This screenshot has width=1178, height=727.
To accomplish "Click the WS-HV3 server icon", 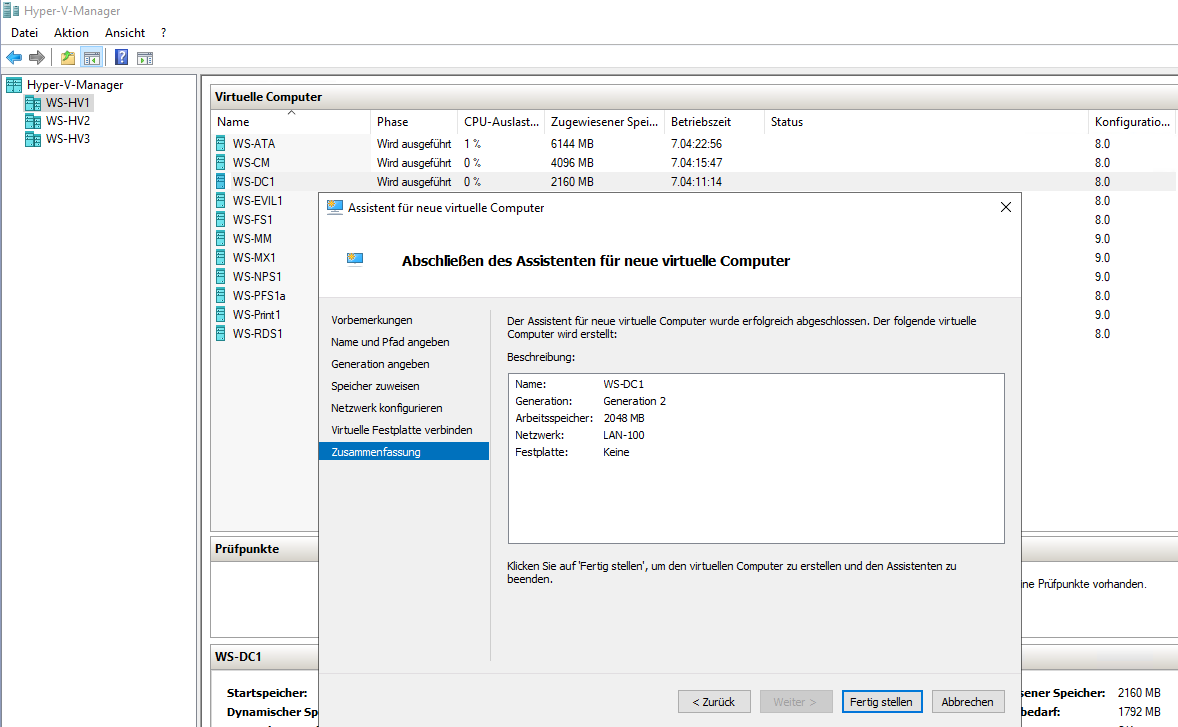I will coord(32,139).
